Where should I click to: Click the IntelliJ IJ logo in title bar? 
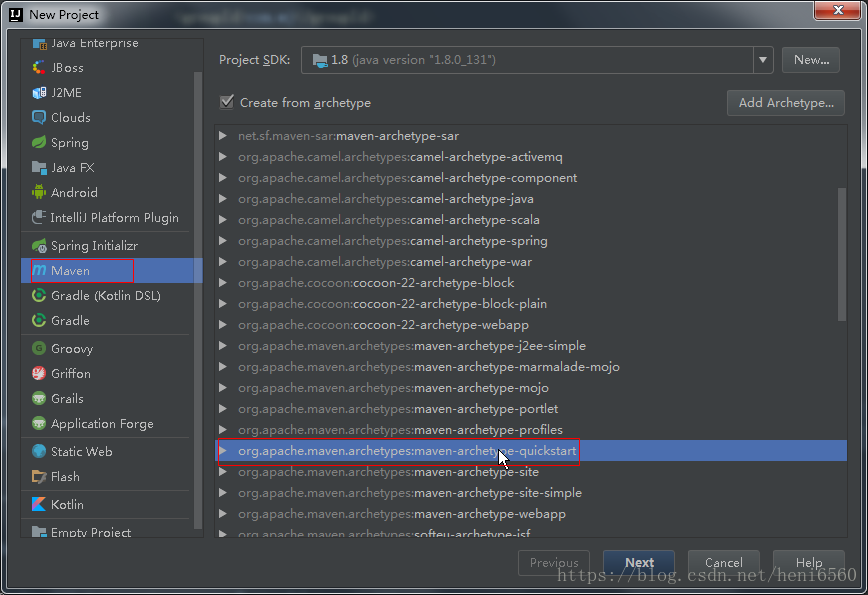pyautogui.click(x=16, y=14)
